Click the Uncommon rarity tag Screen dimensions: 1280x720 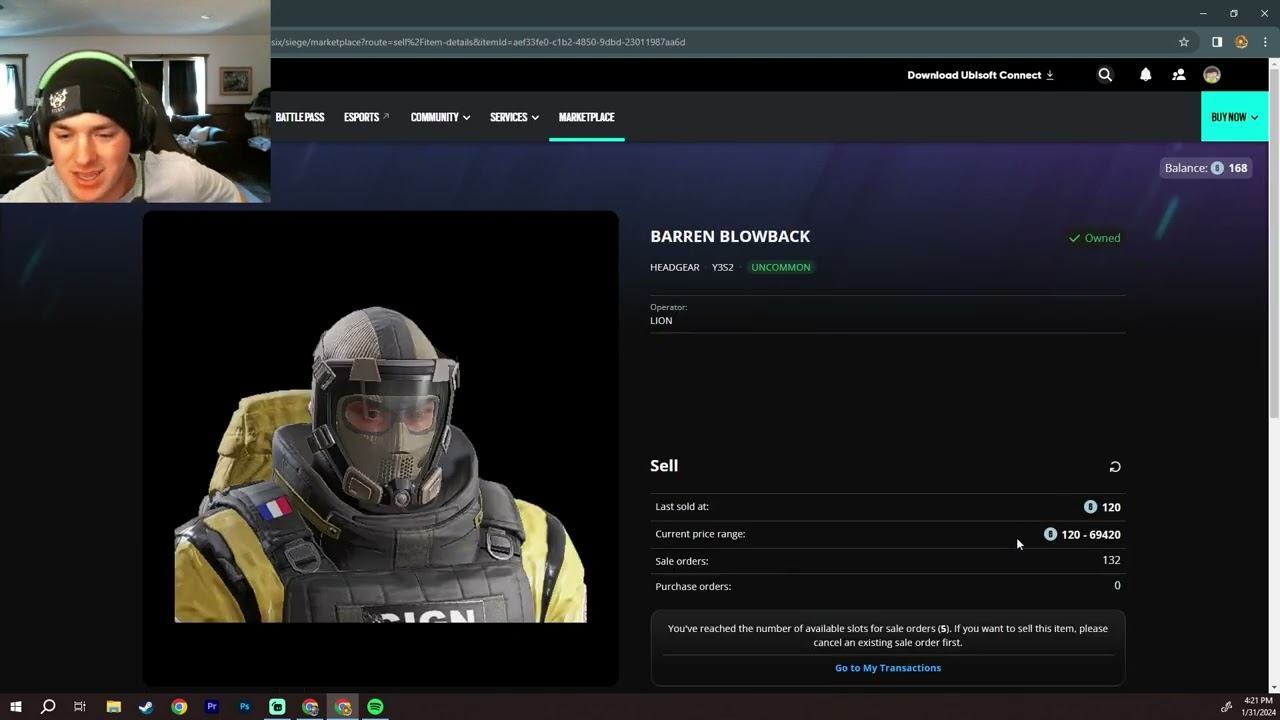[x=781, y=267]
